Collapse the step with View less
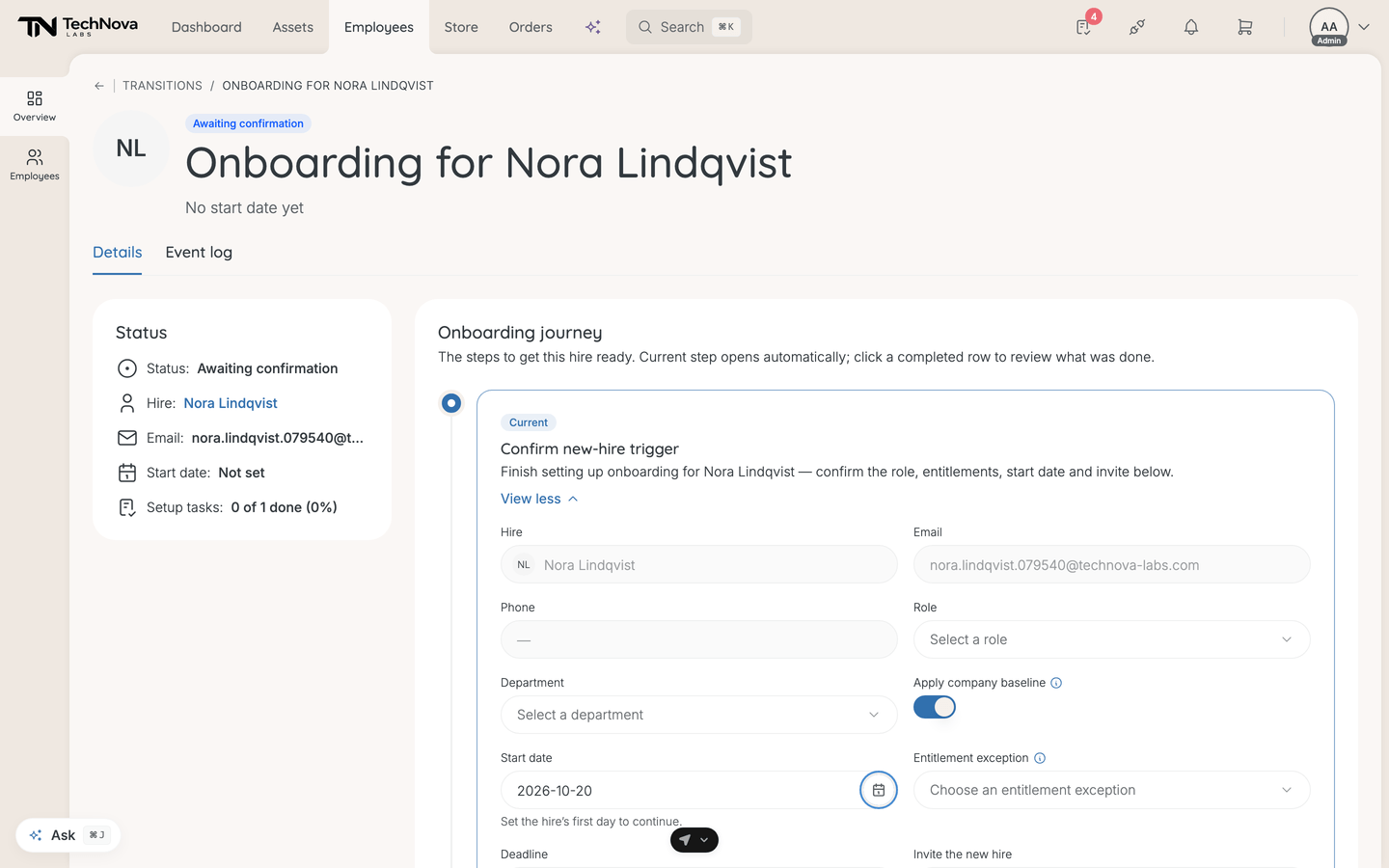Screen dimensions: 1389x868 (x=539, y=499)
